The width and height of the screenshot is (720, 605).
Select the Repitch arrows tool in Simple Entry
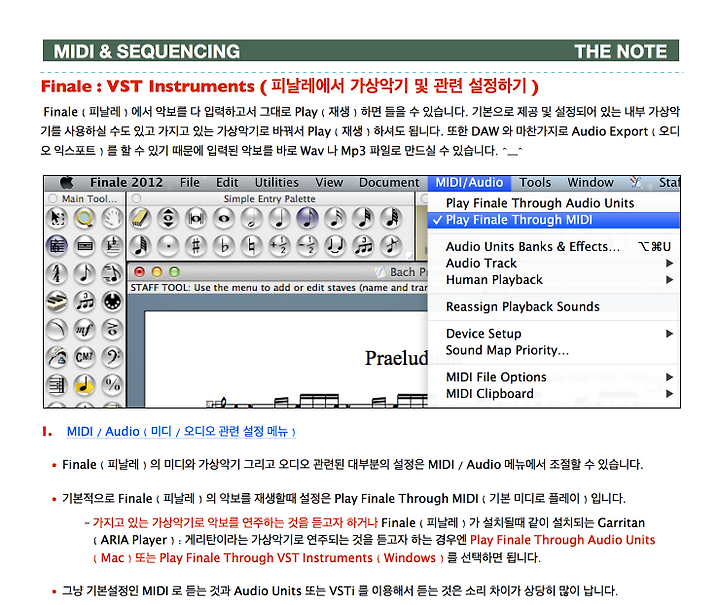coord(169,218)
